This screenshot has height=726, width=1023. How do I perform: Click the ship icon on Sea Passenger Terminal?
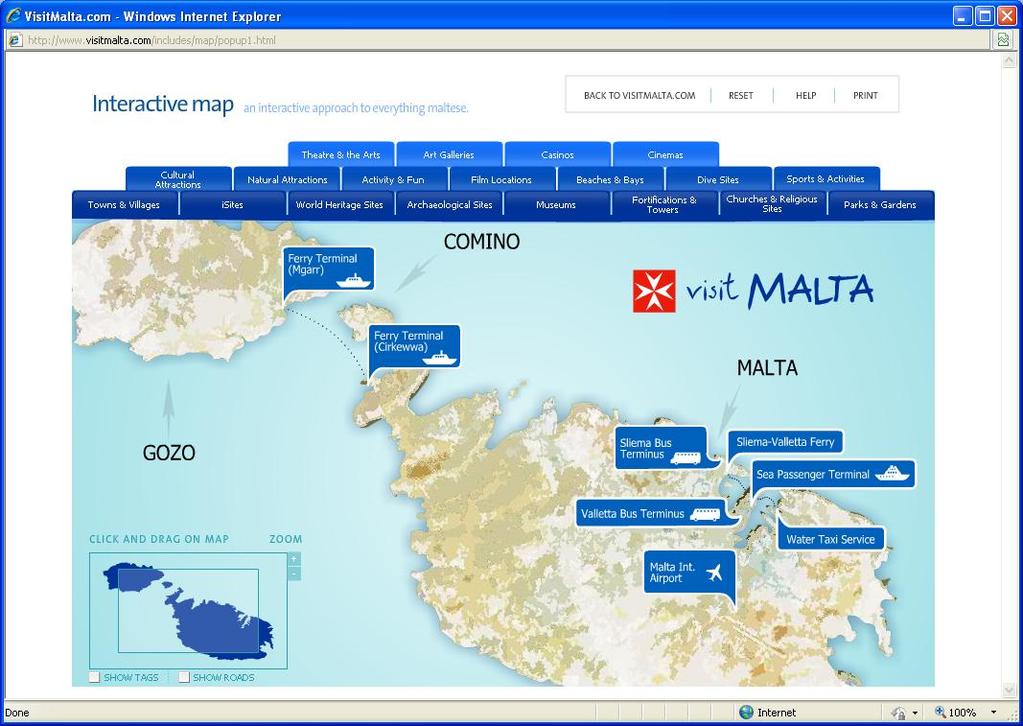pyautogui.click(x=892, y=474)
